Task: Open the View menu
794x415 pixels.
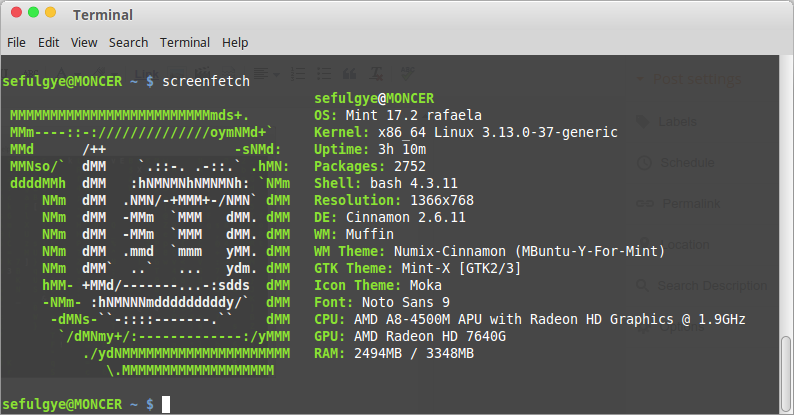Action: tap(84, 43)
